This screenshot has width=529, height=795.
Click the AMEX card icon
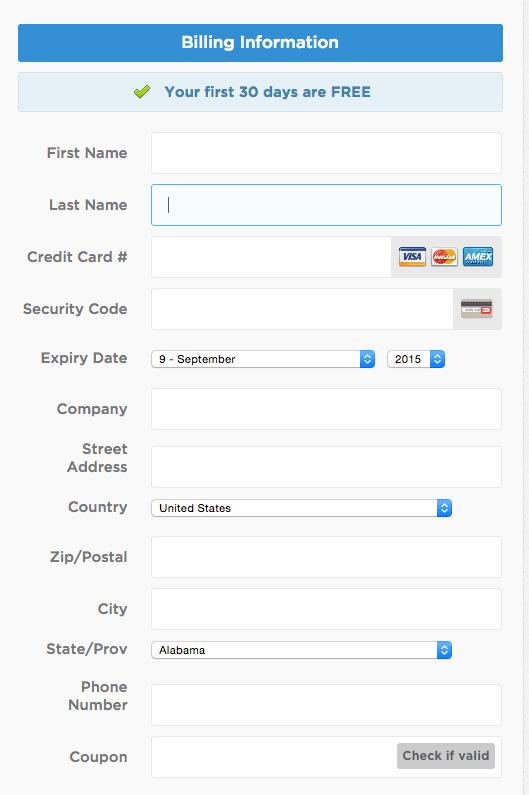pyautogui.click(x=478, y=257)
